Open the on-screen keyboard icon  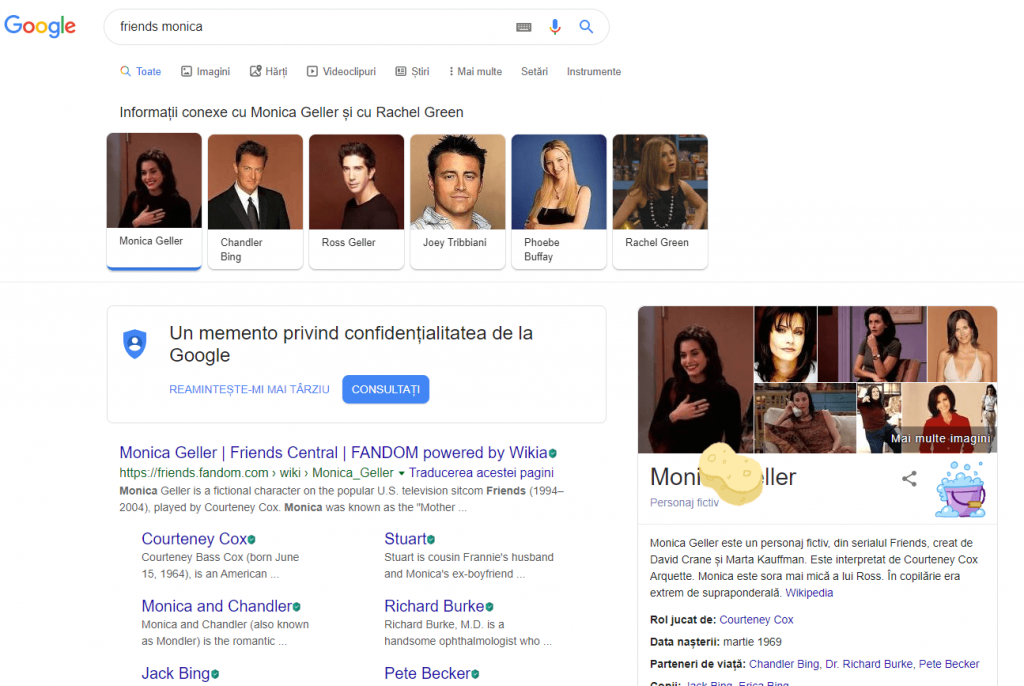pos(524,27)
